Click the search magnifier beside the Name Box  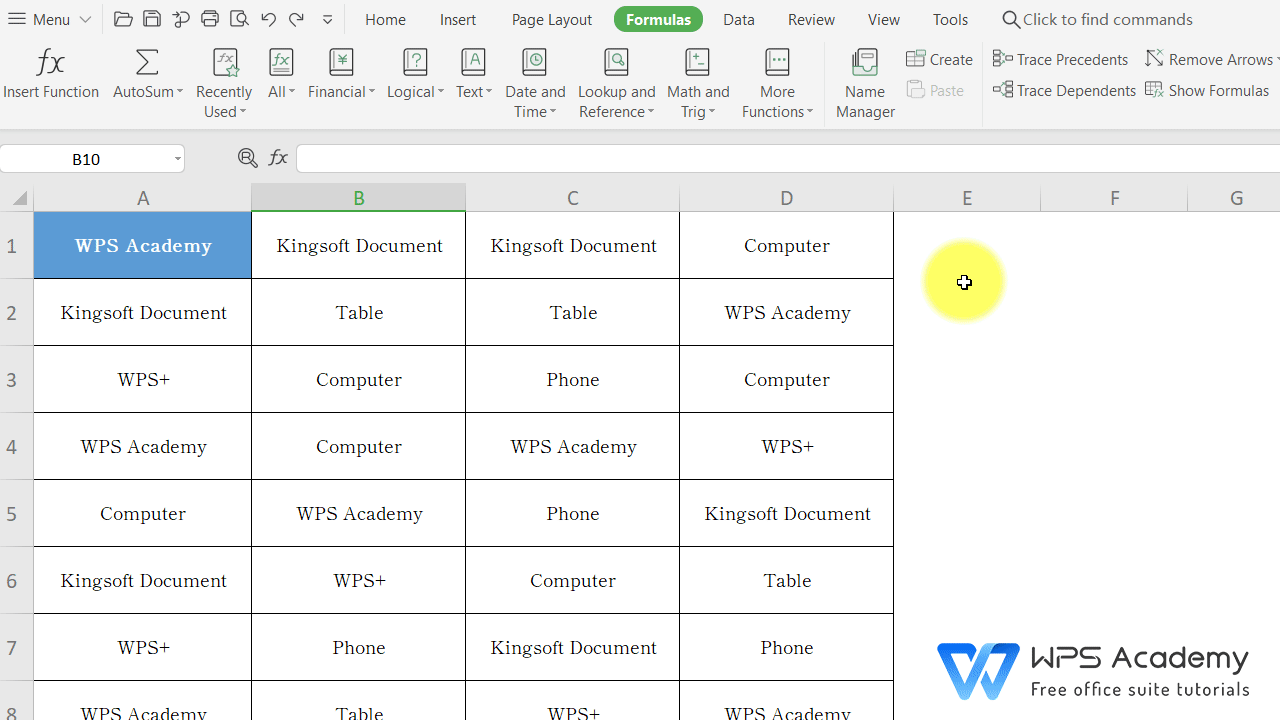tap(246, 158)
